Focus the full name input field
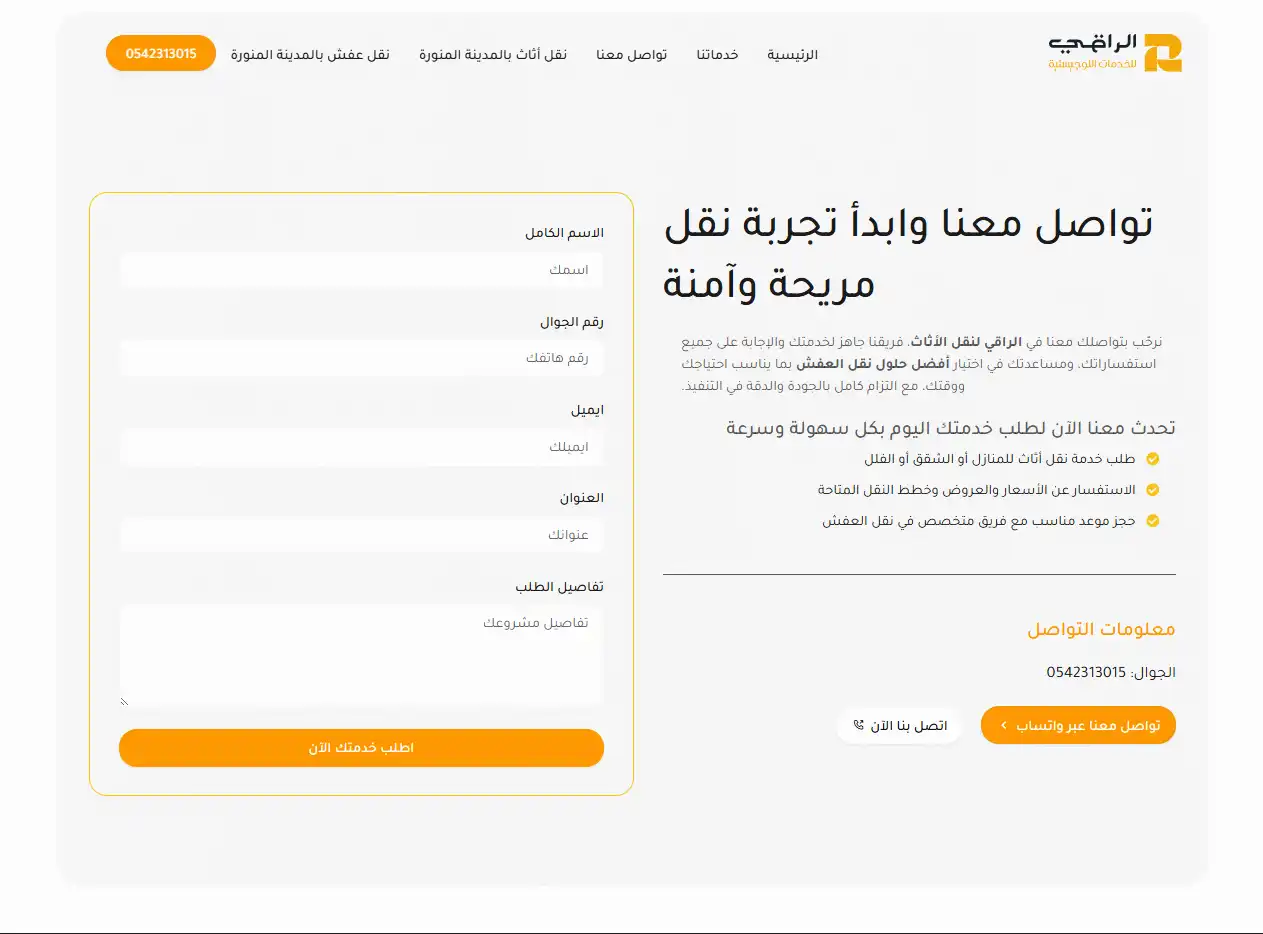 [x=361, y=270]
